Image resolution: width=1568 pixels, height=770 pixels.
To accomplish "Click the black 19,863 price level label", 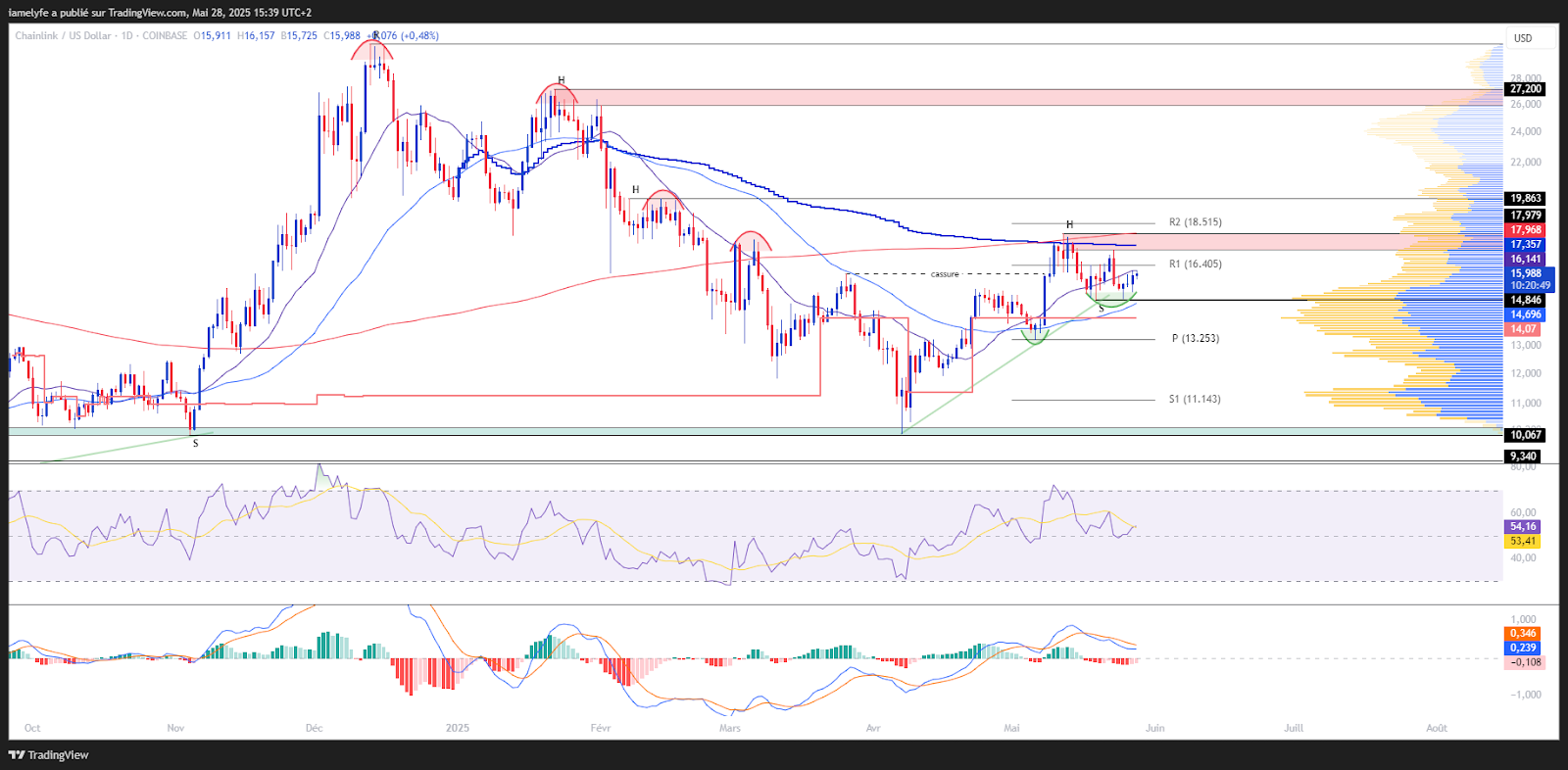I will pyautogui.click(x=1525, y=199).
